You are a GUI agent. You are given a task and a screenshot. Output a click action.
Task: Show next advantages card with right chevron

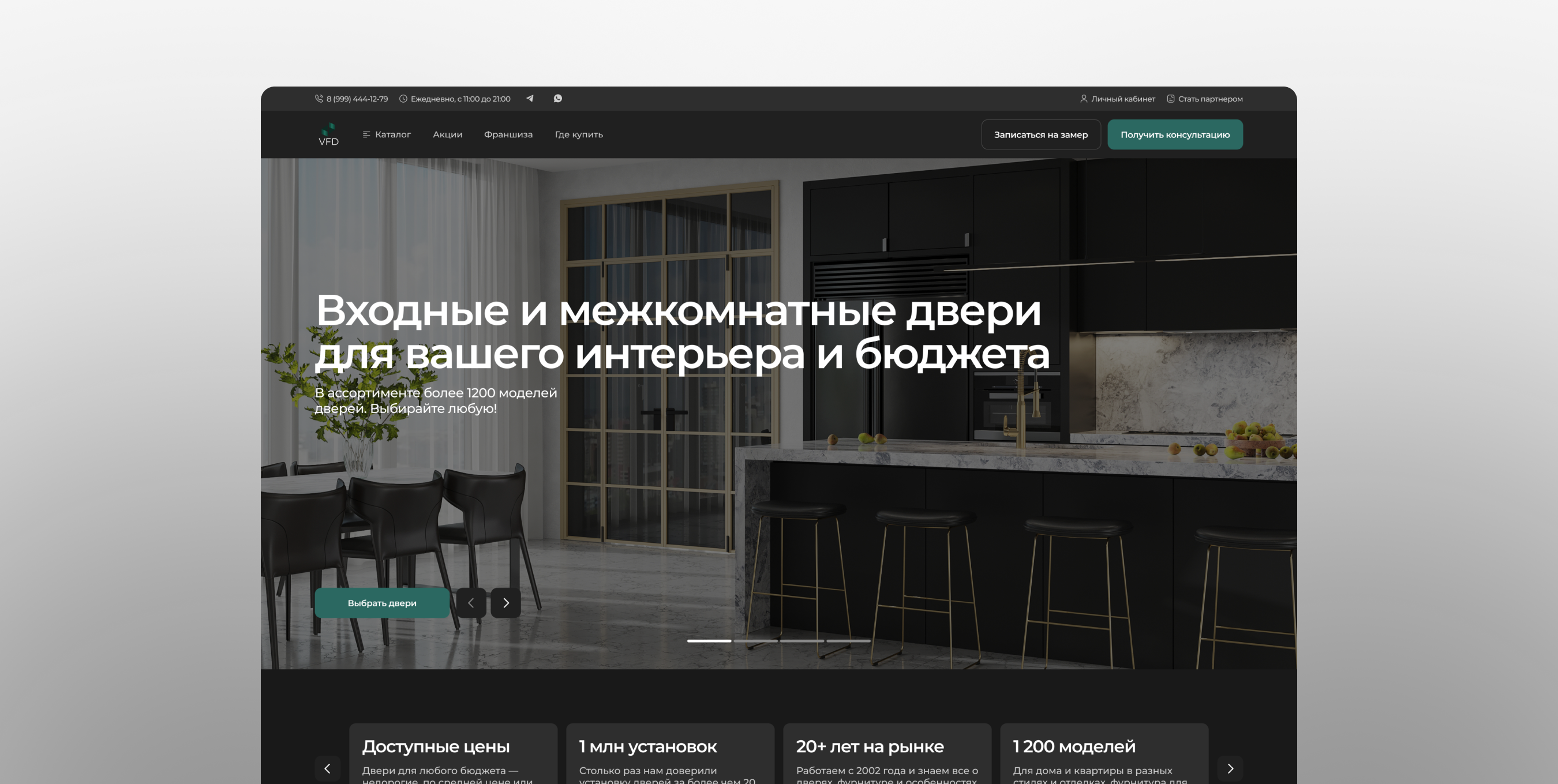[1230, 768]
